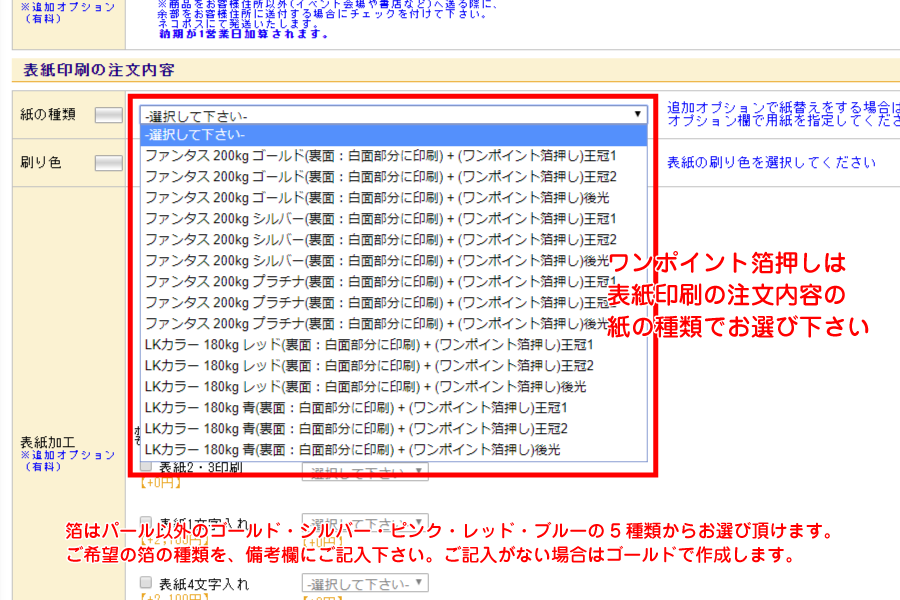Click the 表紙印刷の注文内容 section heading
The image size is (900, 600).
[x=99, y=70]
